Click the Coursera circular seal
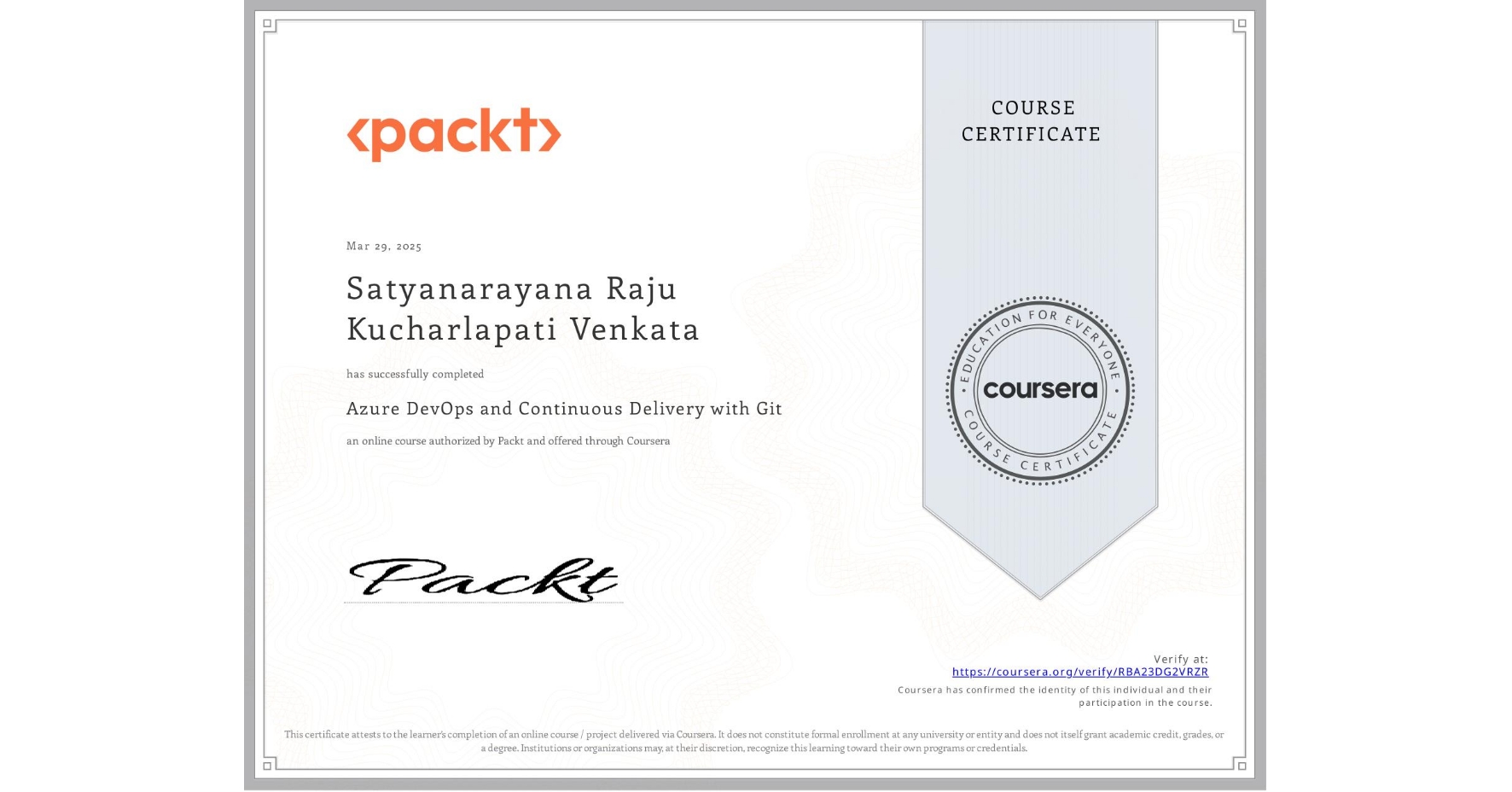This screenshot has width=1512, height=792. tap(1039, 391)
